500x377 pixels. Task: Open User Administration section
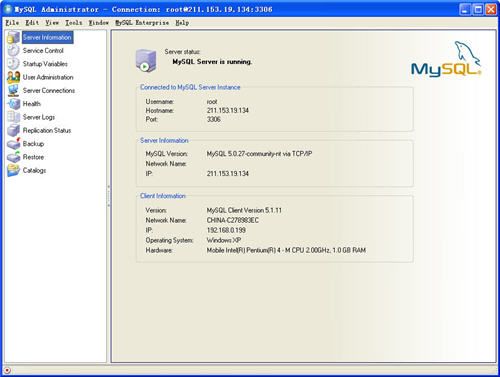pos(48,77)
